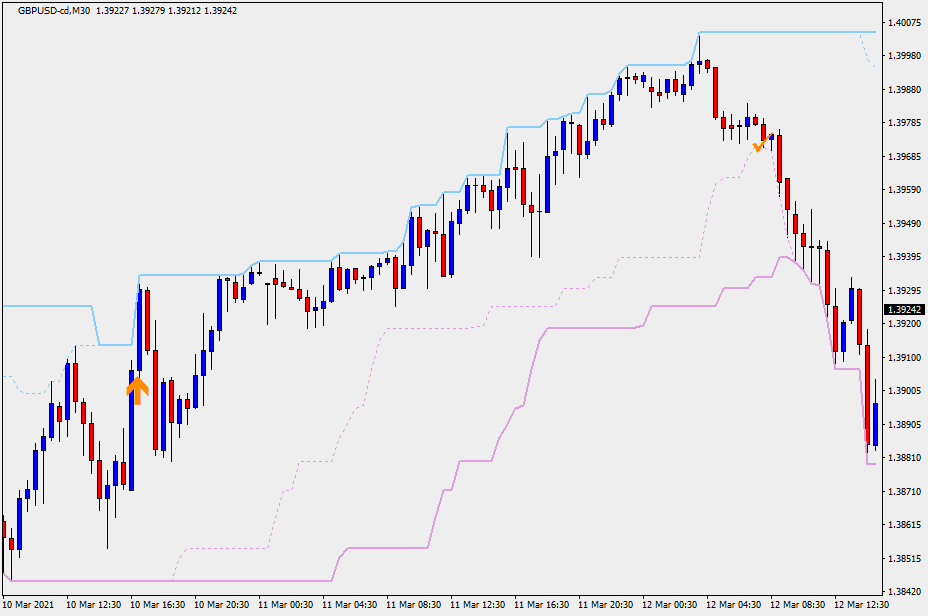Viewport: 928px width, 616px height.
Task: Click the last blue candle on the far right
Action: tap(875, 424)
